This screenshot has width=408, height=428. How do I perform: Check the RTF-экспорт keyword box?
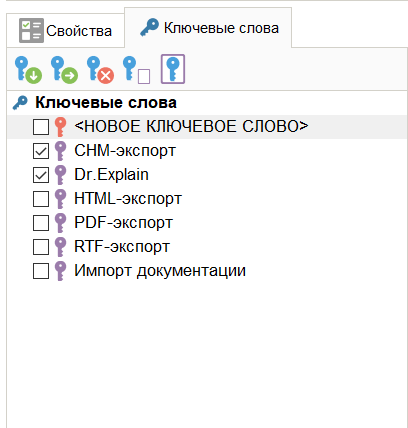(41, 247)
